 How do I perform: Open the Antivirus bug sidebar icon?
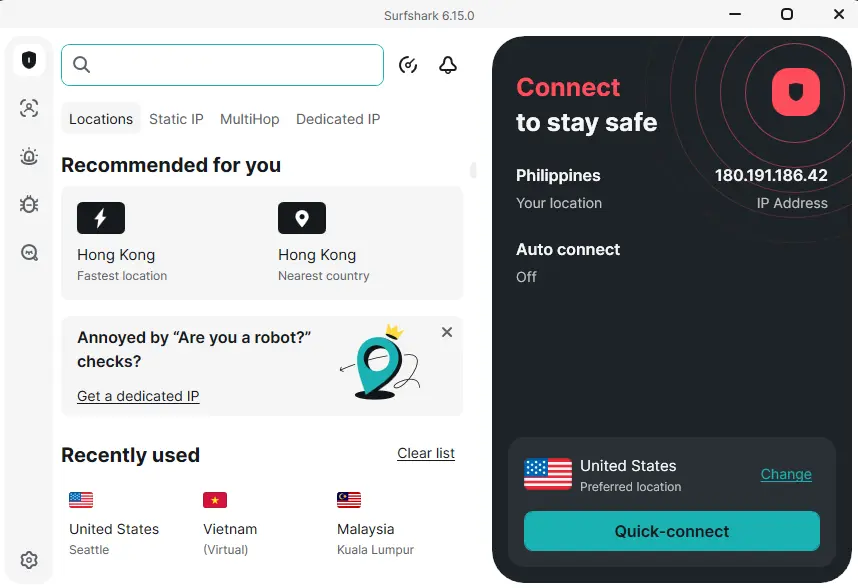tap(29, 205)
